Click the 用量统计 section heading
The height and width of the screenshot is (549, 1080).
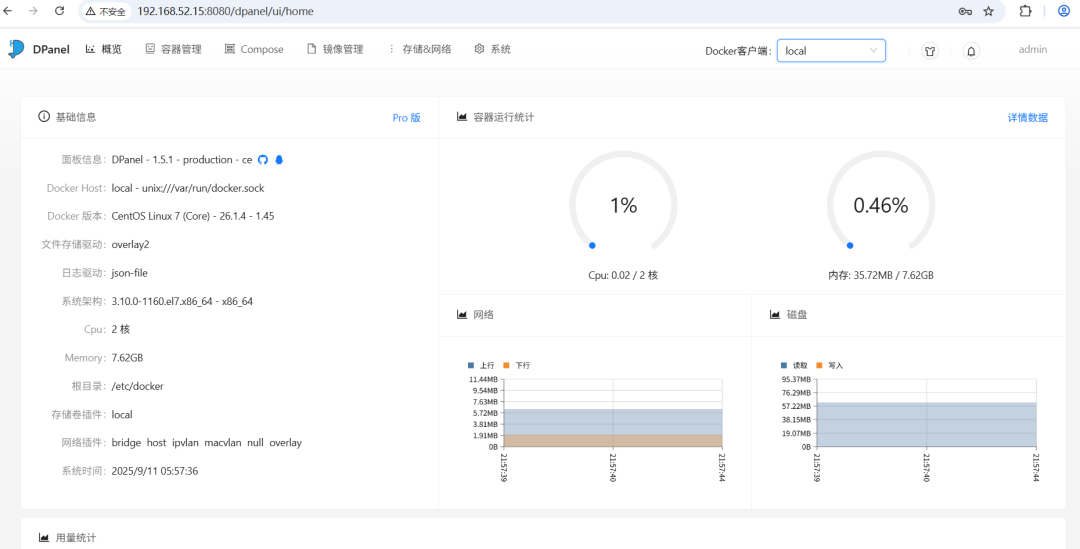point(76,537)
